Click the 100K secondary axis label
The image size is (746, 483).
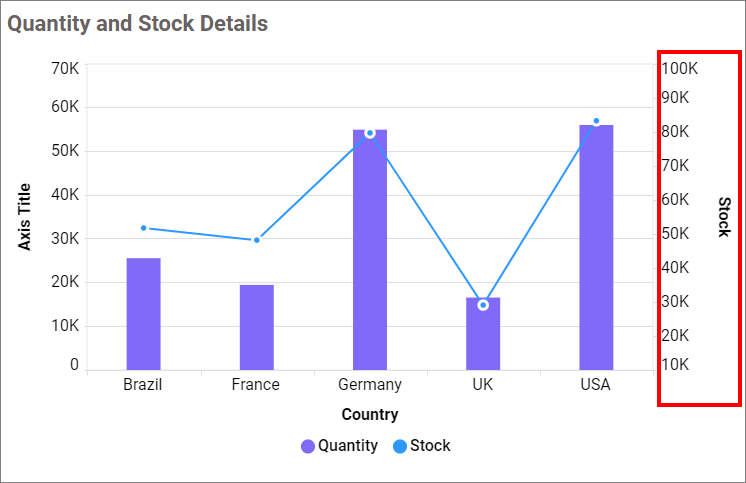tap(680, 69)
